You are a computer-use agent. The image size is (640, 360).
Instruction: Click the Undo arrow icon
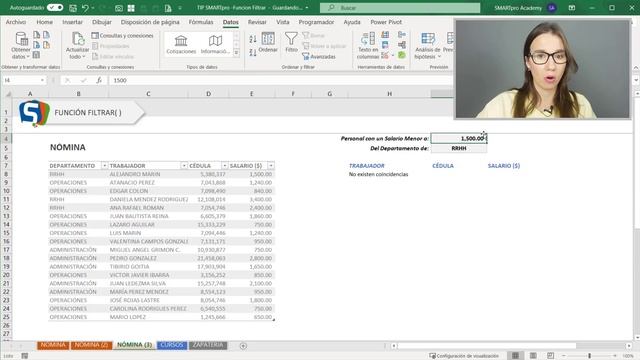(85, 8)
